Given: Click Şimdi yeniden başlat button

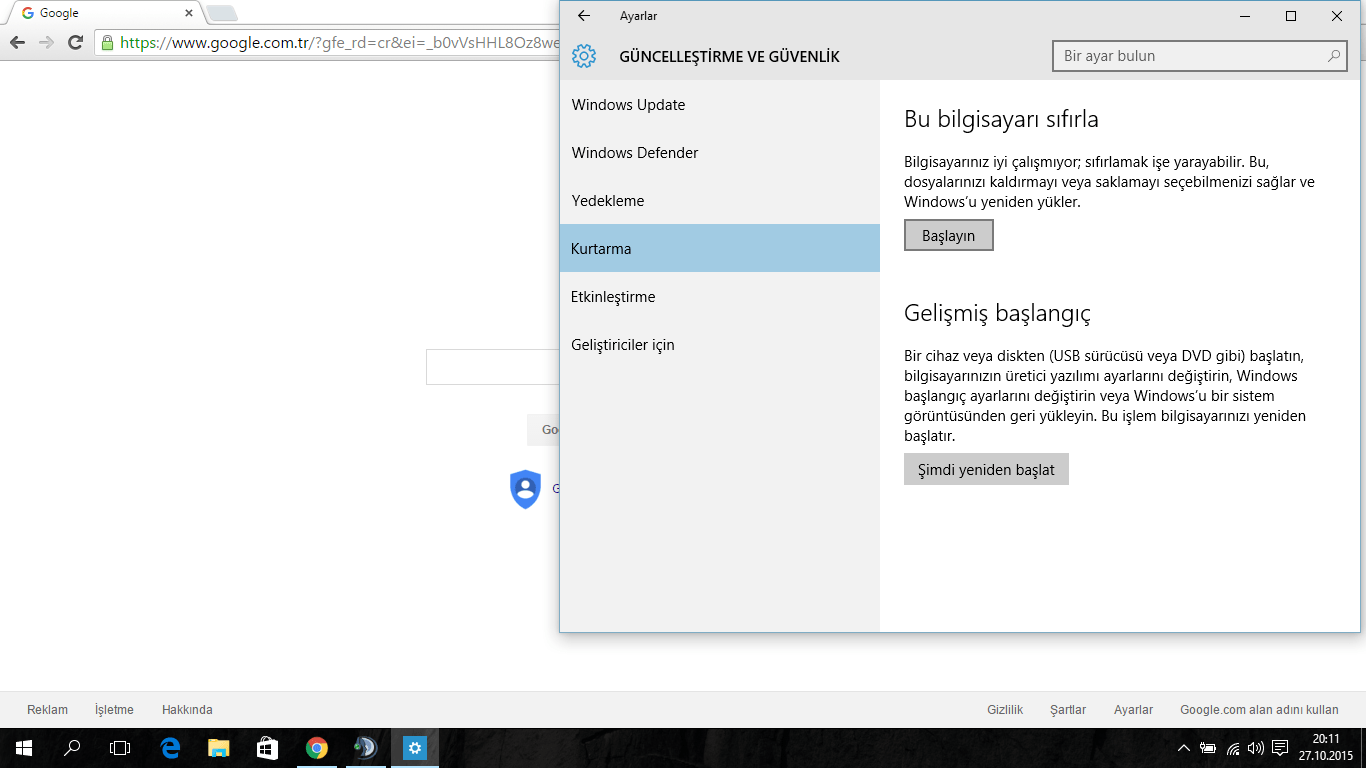Looking at the screenshot, I should click(986, 469).
